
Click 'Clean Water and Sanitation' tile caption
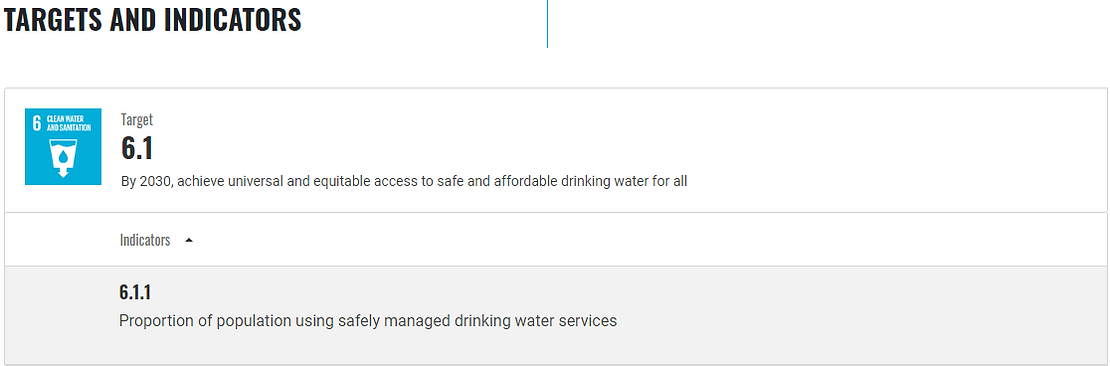(68, 122)
